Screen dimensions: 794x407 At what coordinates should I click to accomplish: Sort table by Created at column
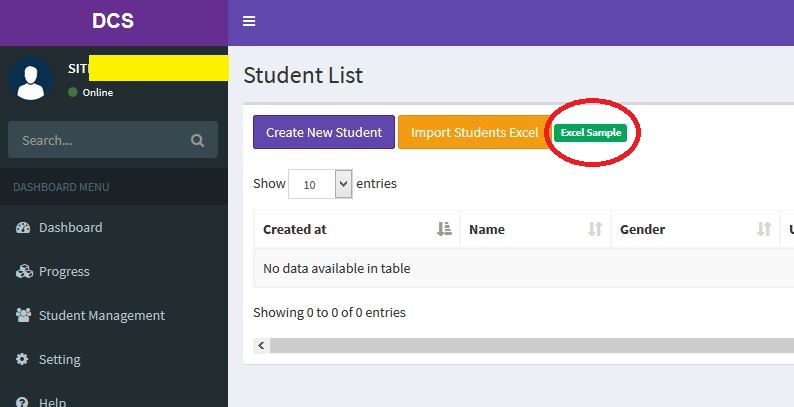(356, 230)
